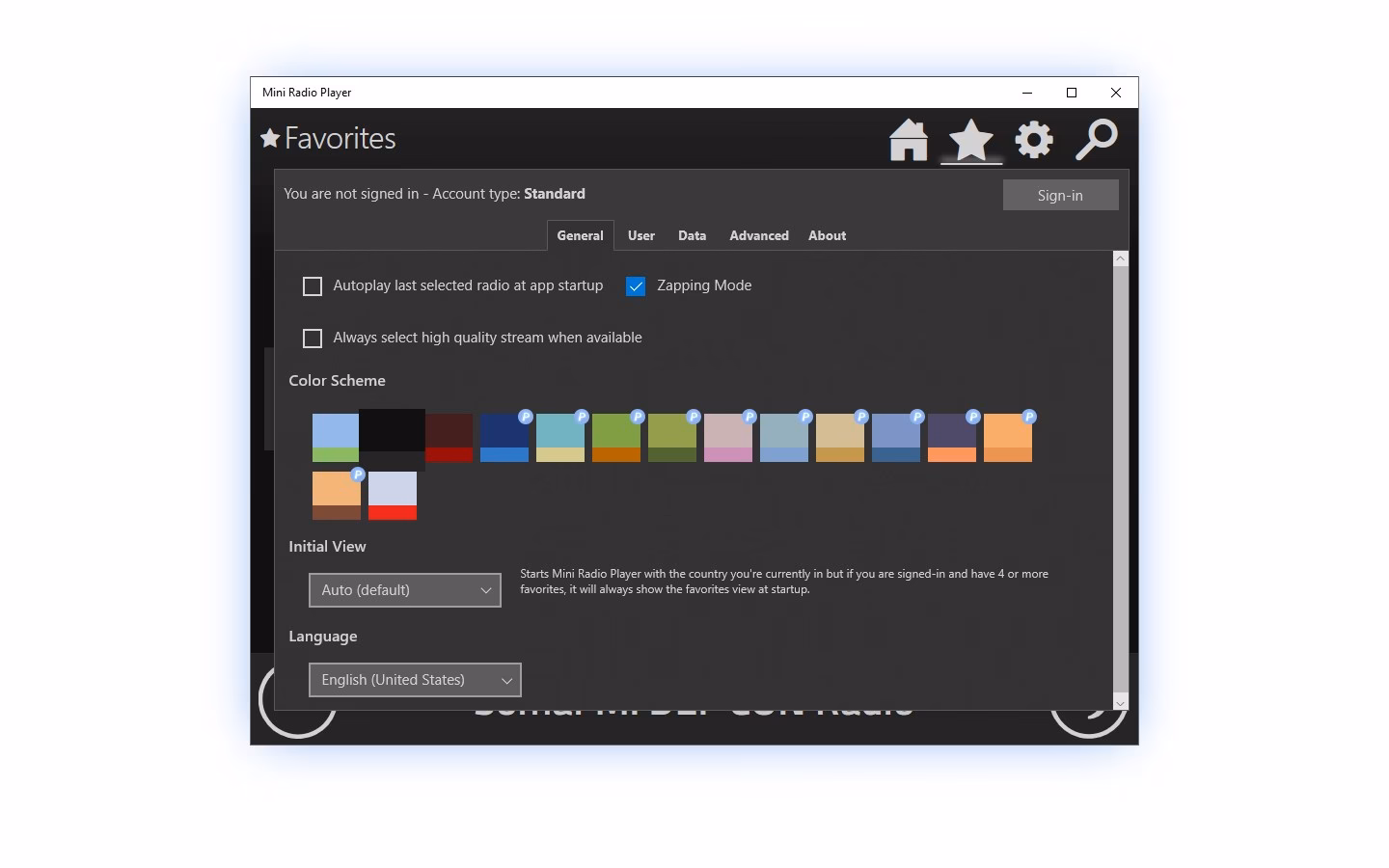
Task: Enable always select high quality stream
Action: pyautogui.click(x=313, y=339)
